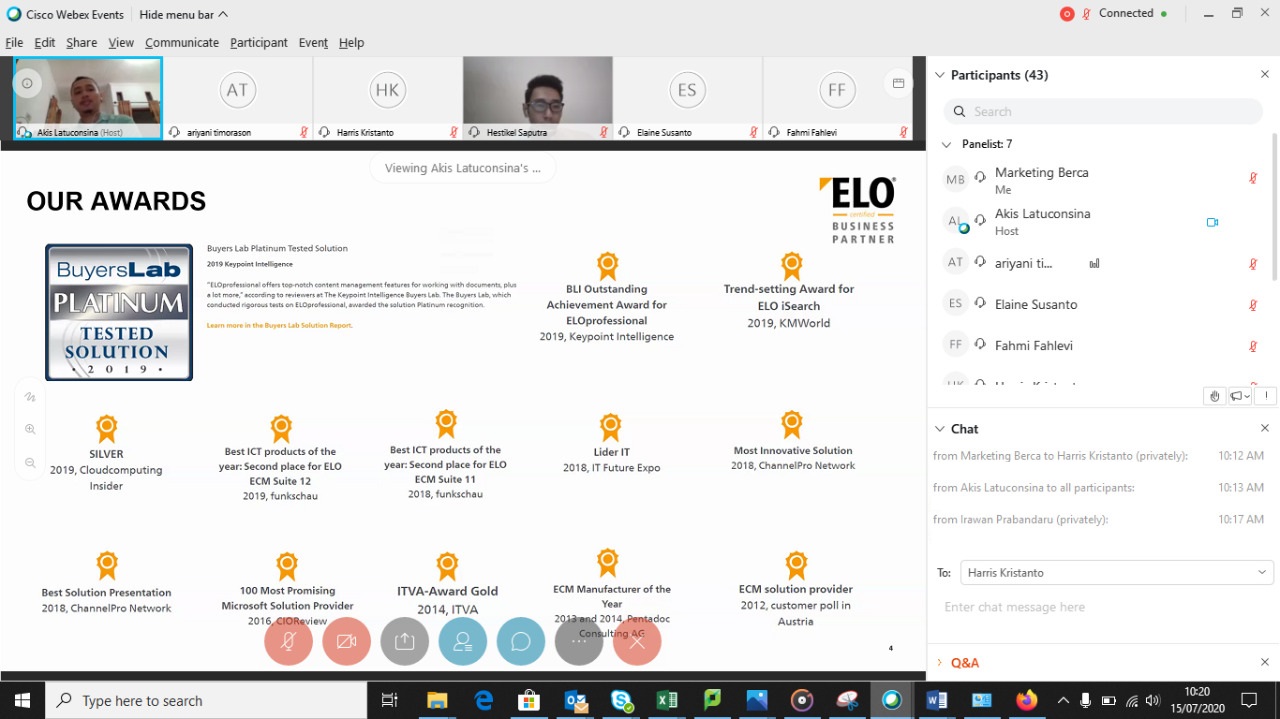Viewport: 1280px width, 719px height.
Task: Click the muted mic icon for Marketing Berca
Action: click(x=1253, y=179)
